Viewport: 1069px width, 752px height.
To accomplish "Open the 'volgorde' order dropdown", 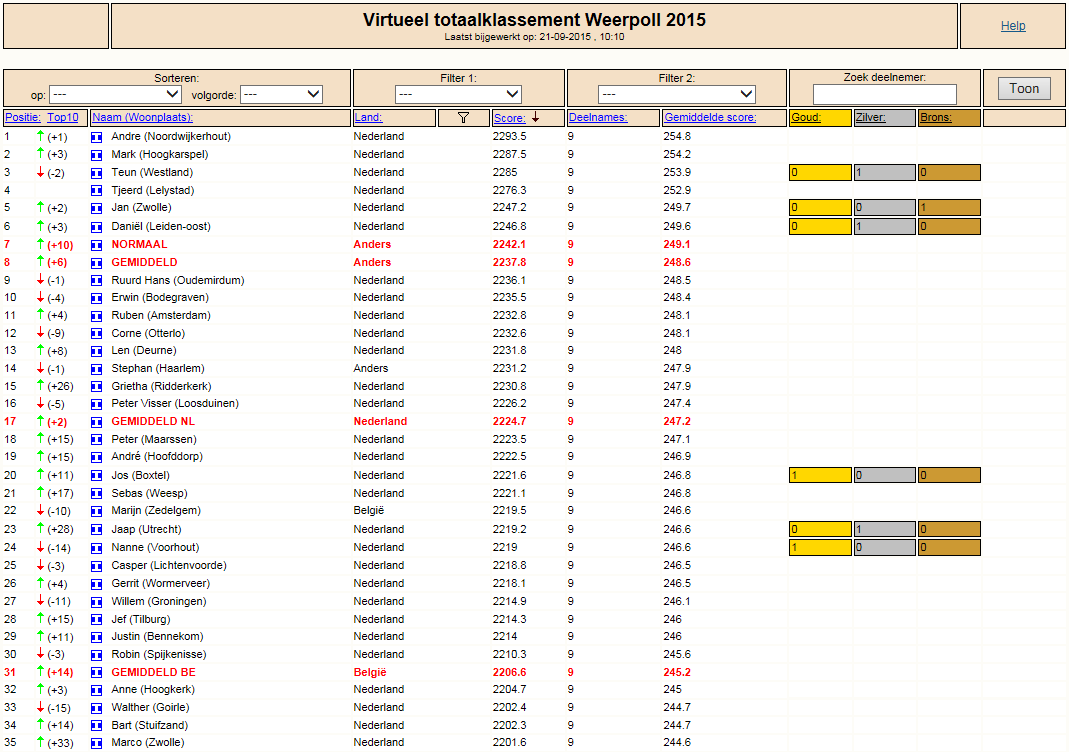I will [x=282, y=94].
